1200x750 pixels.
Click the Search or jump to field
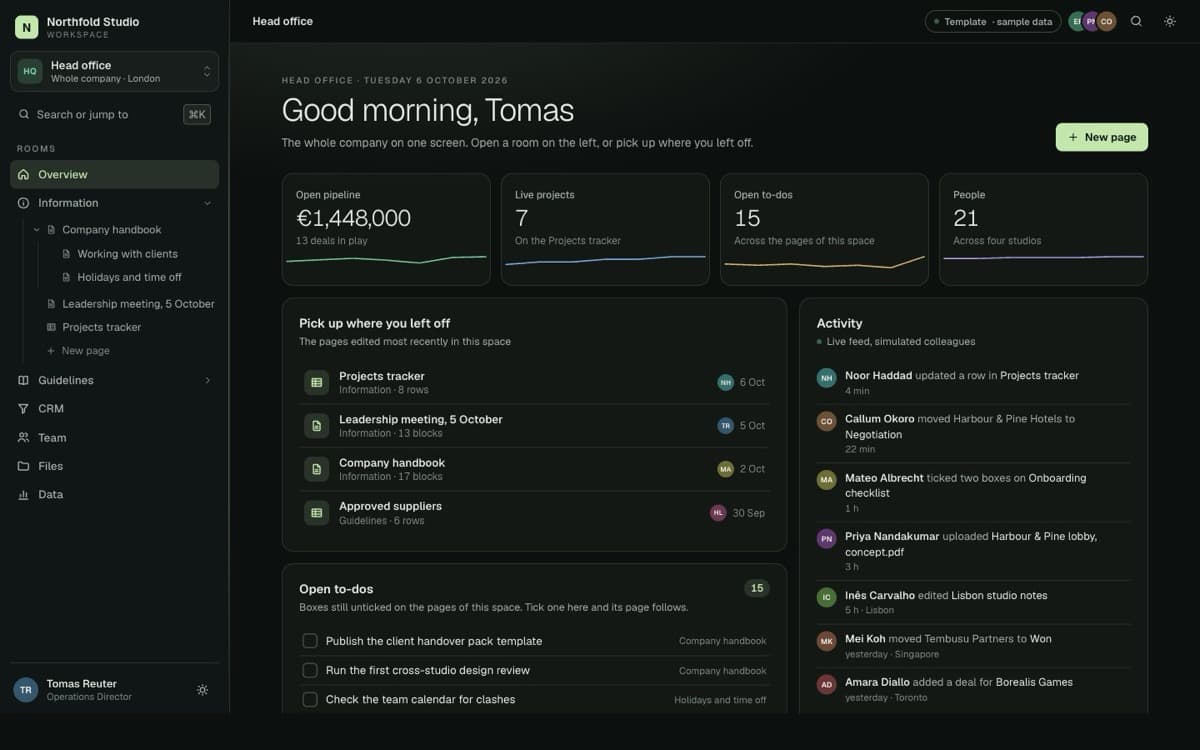click(115, 114)
